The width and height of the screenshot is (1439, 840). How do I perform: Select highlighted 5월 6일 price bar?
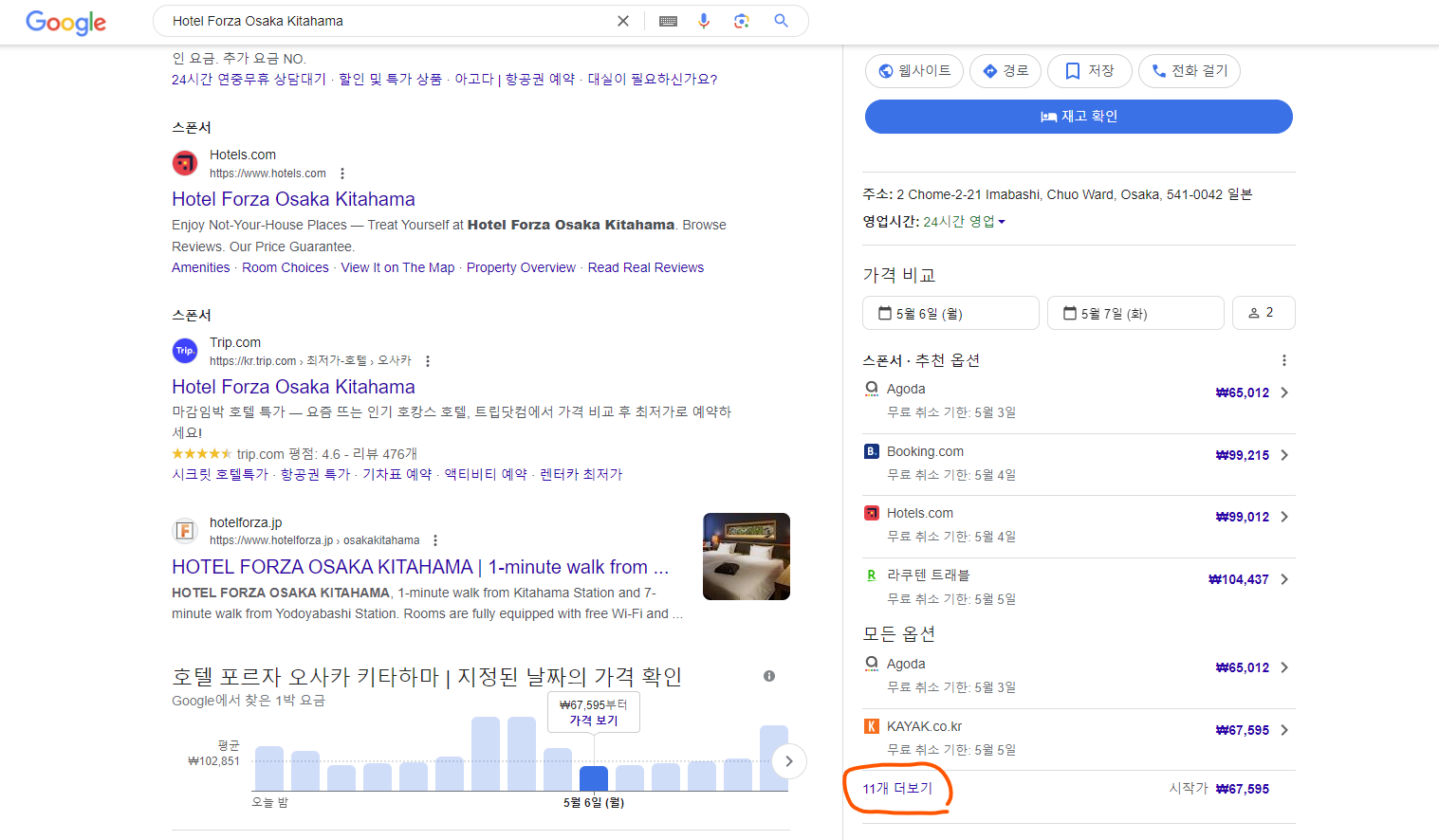[594, 778]
